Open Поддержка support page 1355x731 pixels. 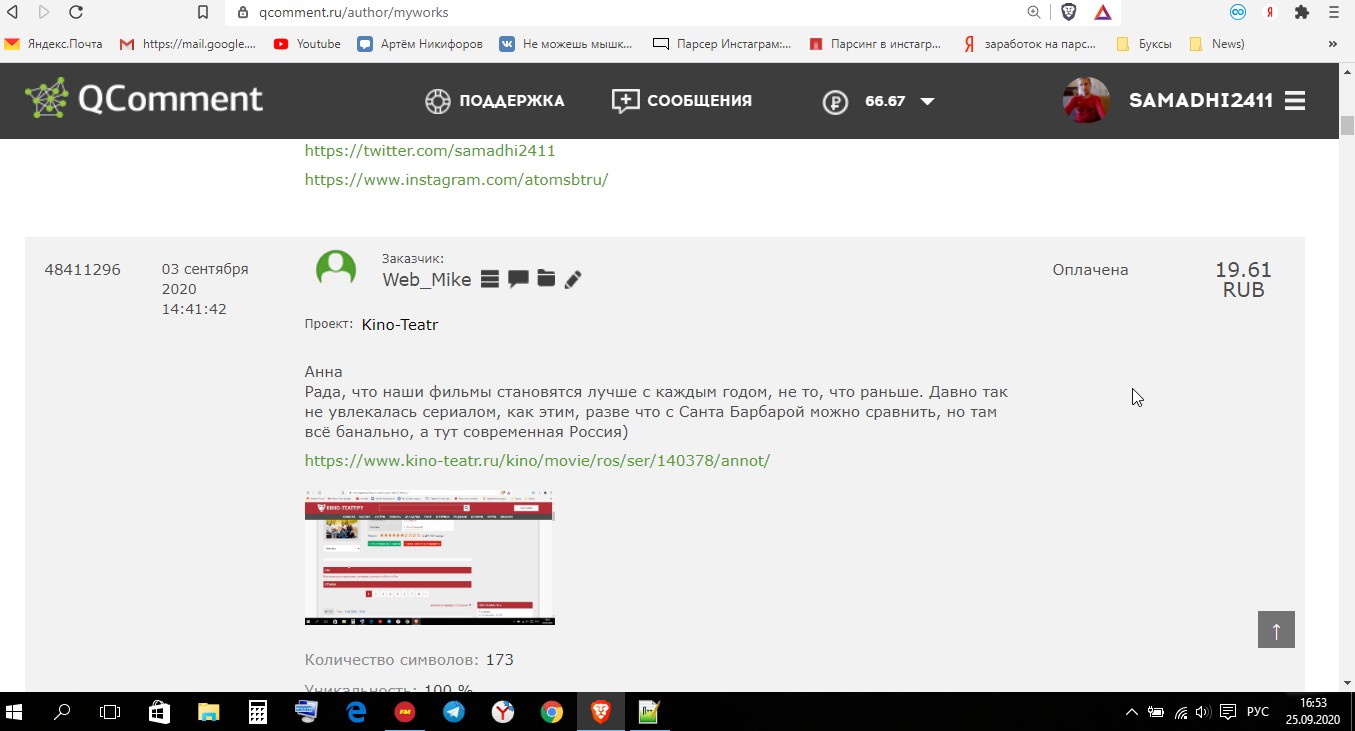[x=494, y=101]
